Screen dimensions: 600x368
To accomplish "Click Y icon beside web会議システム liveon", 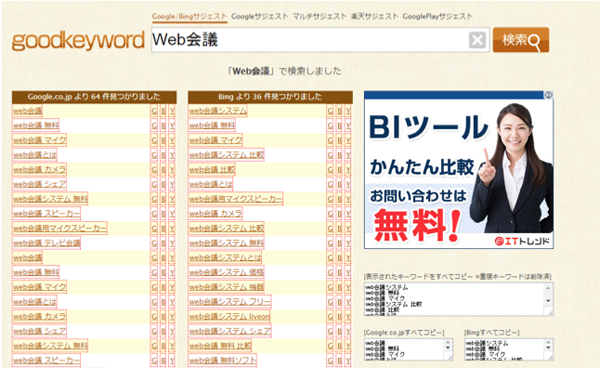I will point(348,316).
